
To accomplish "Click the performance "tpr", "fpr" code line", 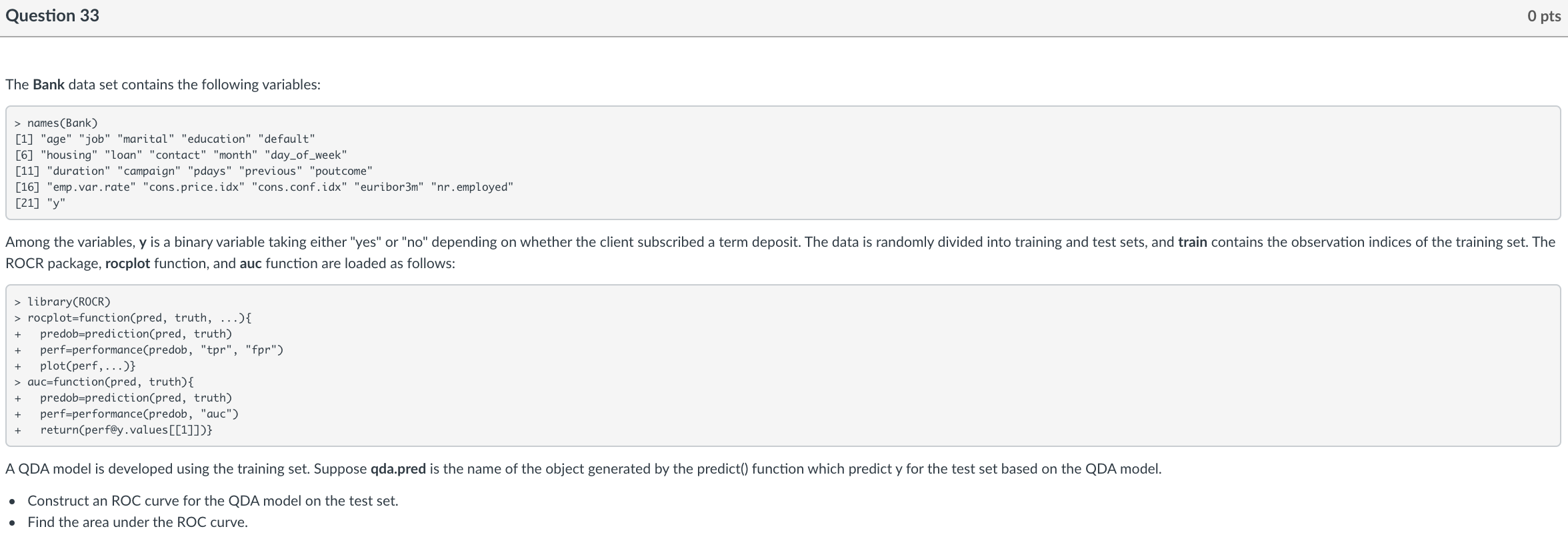I will pyautogui.click(x=161, y=350).
